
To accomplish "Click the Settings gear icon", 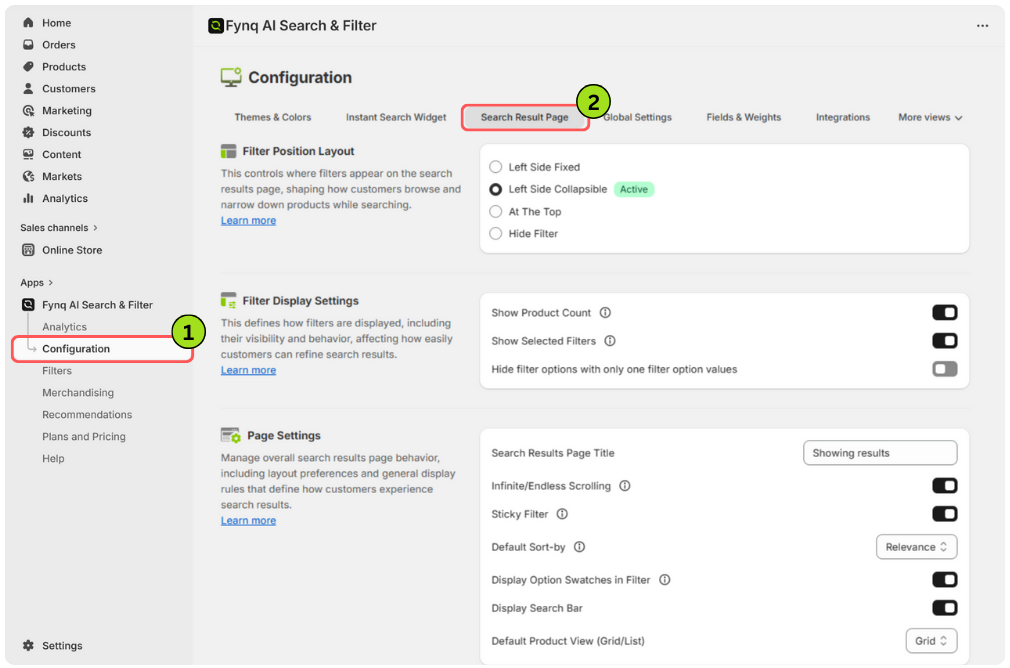I will [28, 645].
